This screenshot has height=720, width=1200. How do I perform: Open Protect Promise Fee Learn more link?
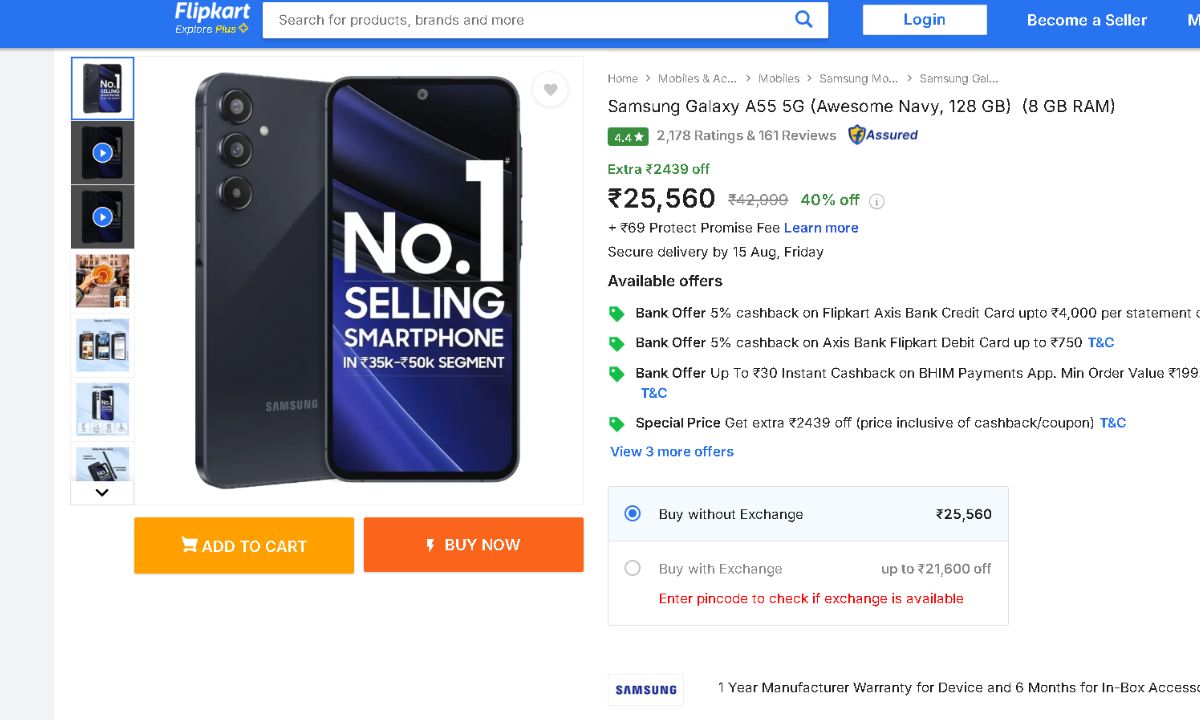click(x=821, y=228)
